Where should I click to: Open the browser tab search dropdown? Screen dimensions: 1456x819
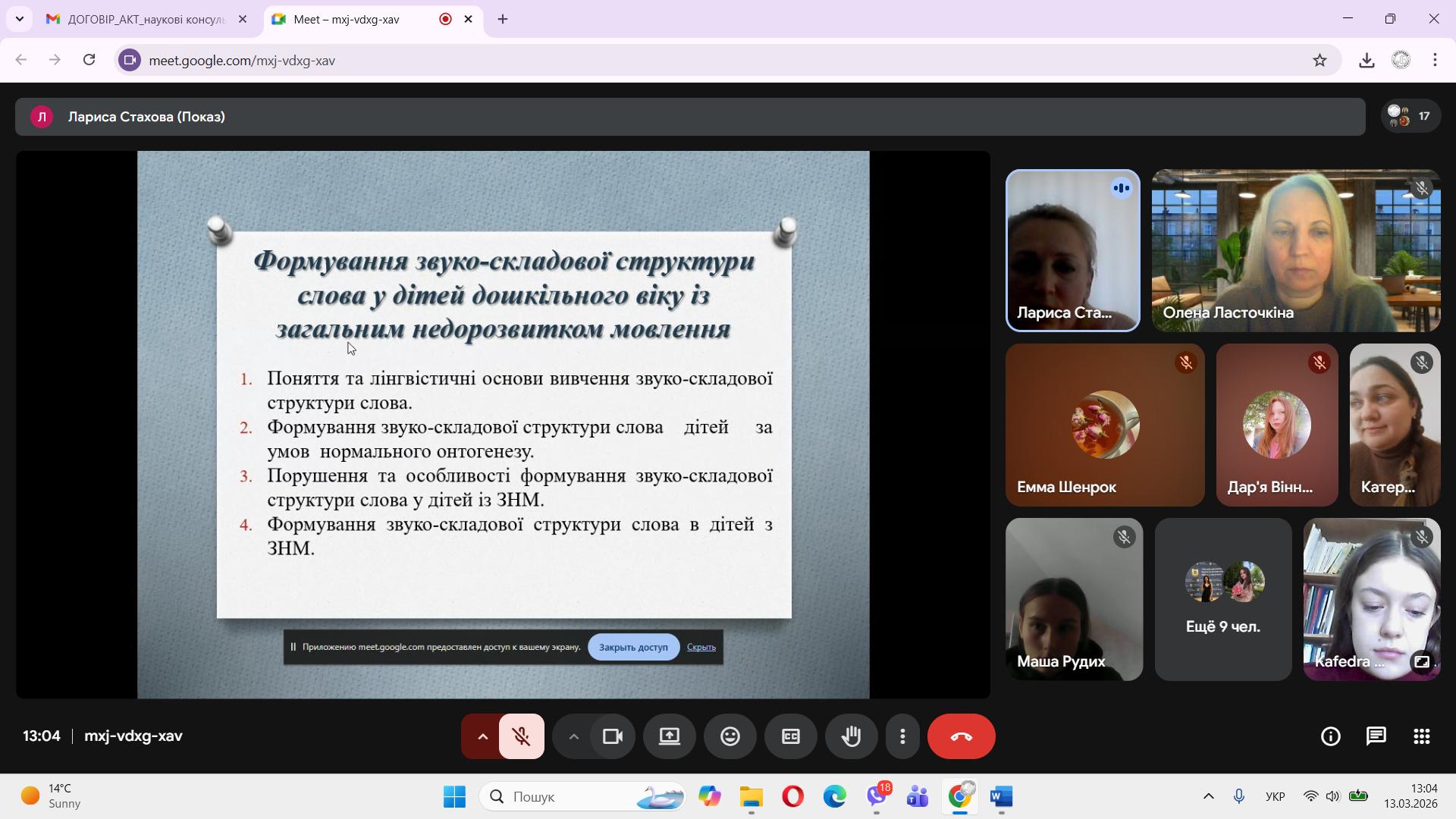pos(19,19)
